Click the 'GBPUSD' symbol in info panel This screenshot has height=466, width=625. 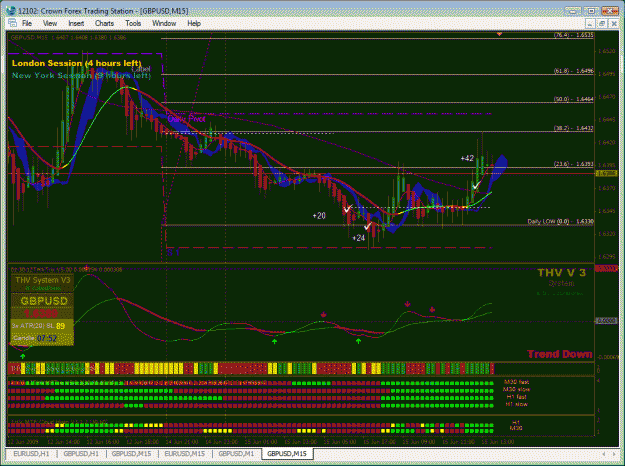coord(44,301)
